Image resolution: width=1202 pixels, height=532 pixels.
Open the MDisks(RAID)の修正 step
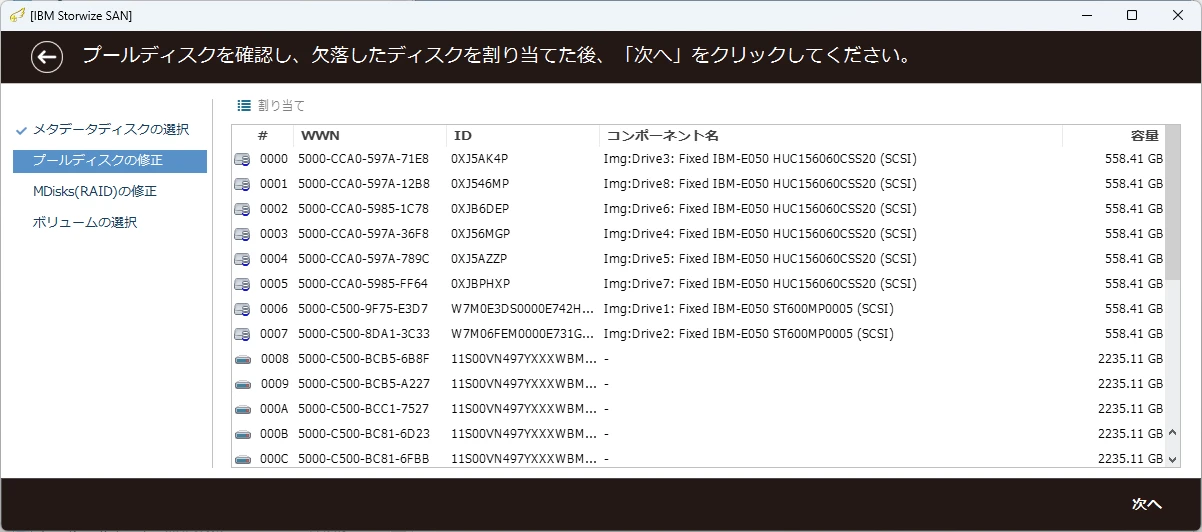tap(95, 192)
